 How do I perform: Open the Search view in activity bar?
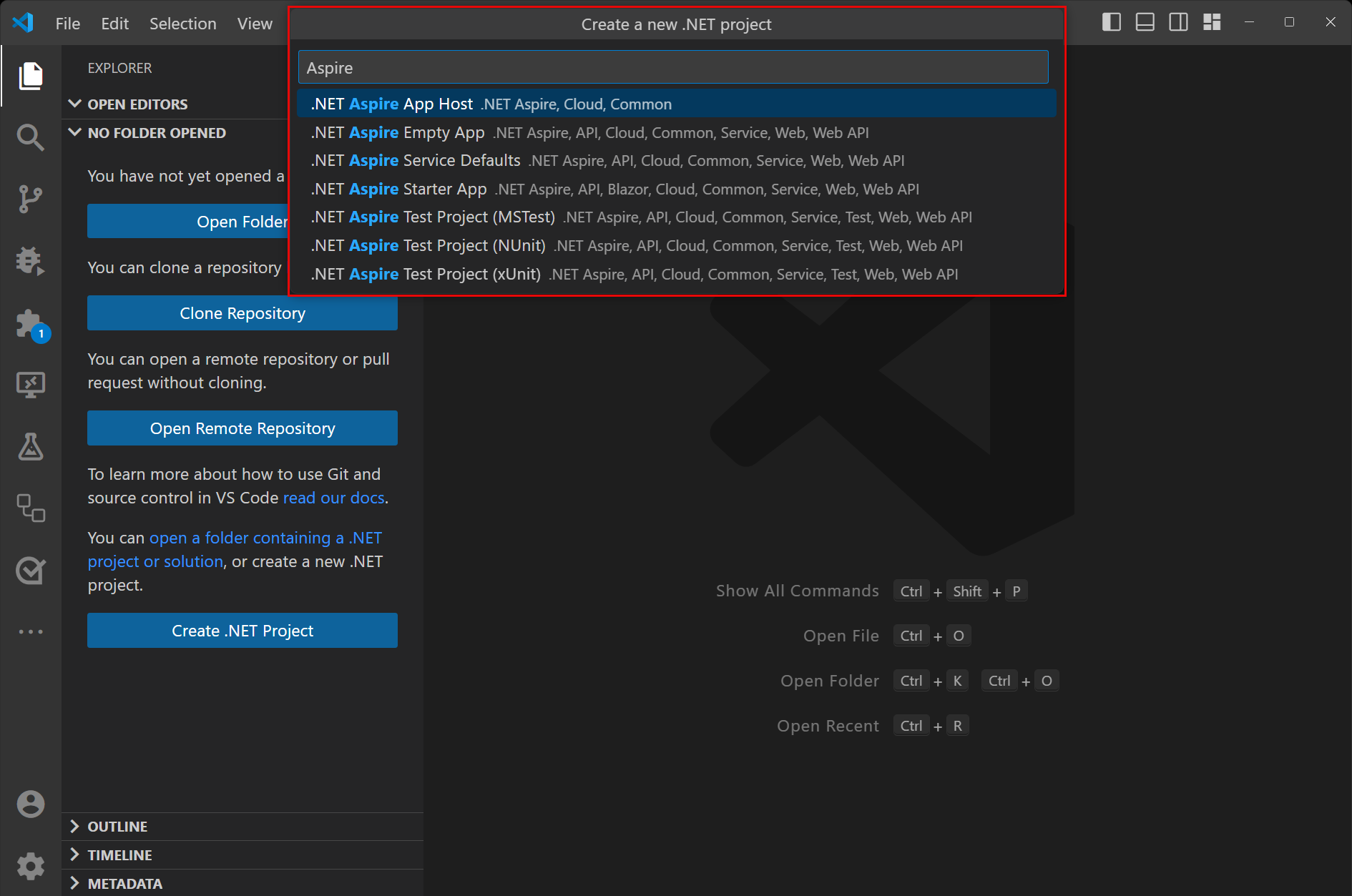tap(30, 137)
